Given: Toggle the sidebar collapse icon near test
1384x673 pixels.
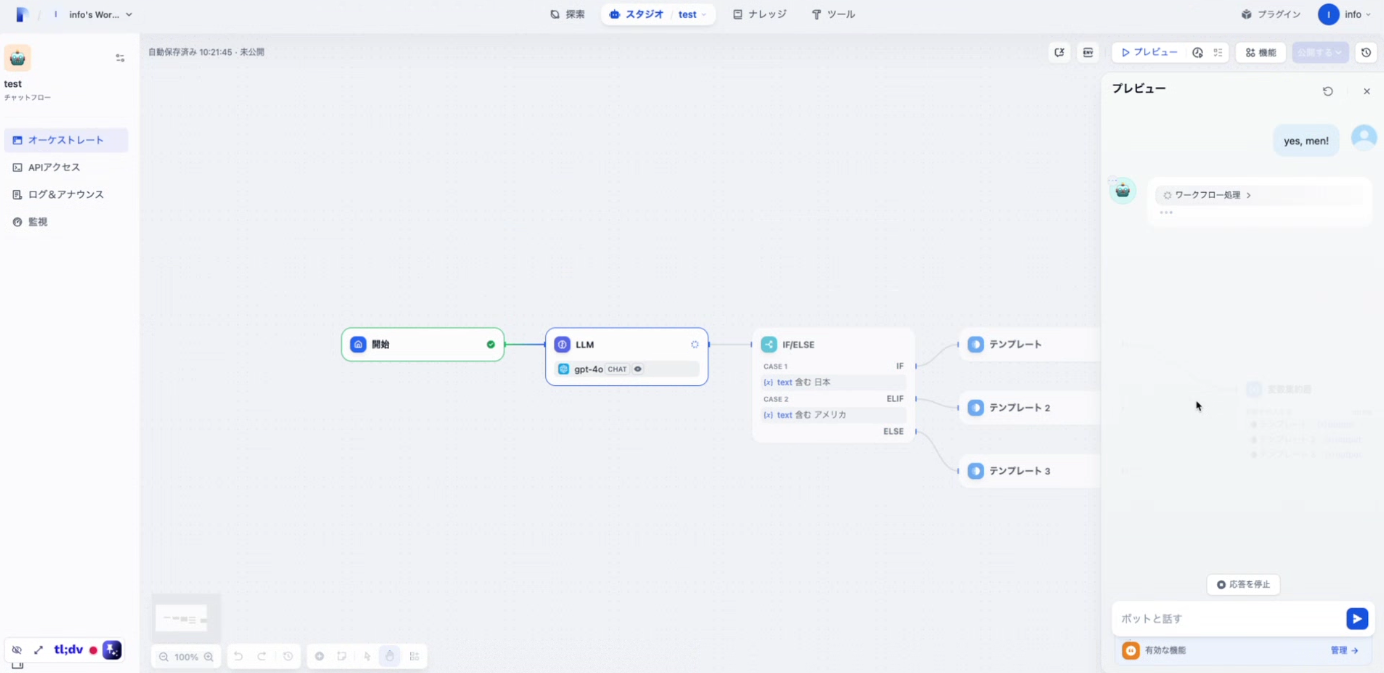Looking at the screenshot, I should pyautogui.click(x=120, y=58).
